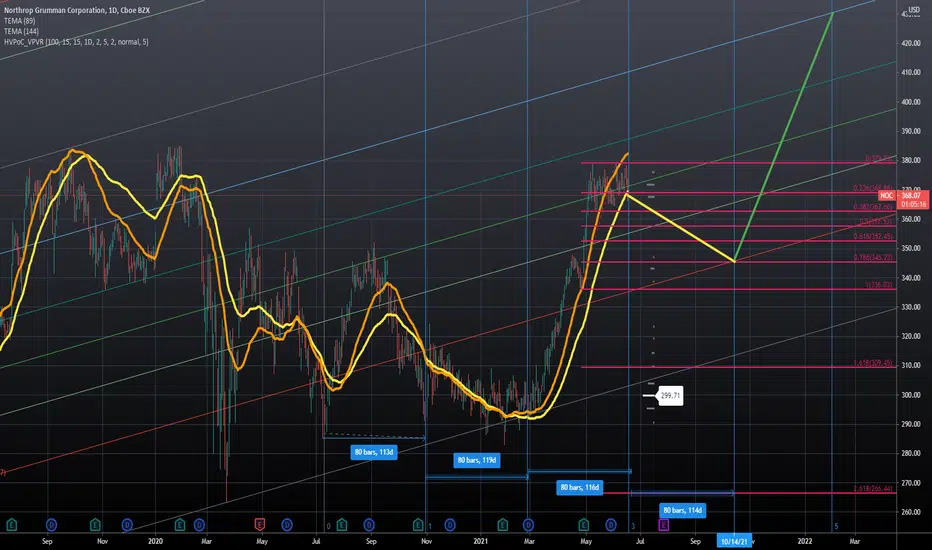Click the 368.07 current price label
Image resolution: width=932 pixels, height=550 pixels.
coord(911,196)
